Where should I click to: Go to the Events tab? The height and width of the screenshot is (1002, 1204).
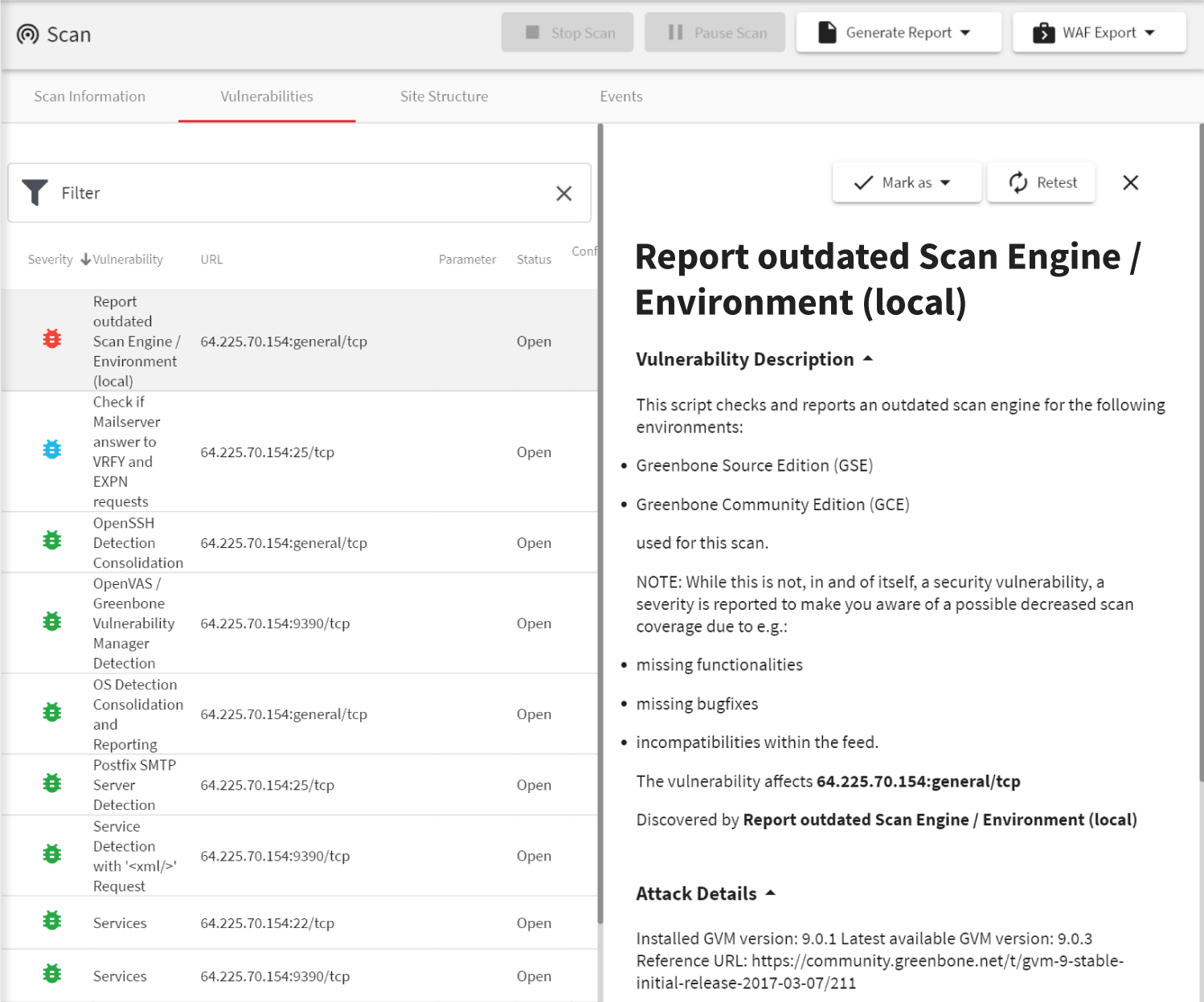(621, 96)
